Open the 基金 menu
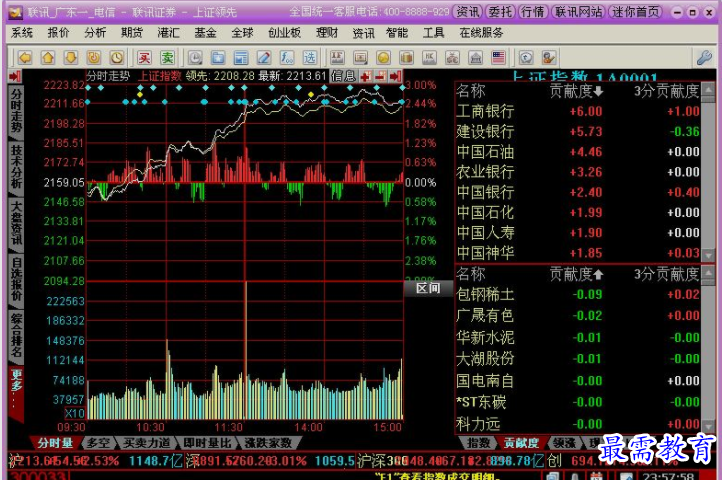The image size is (722, 480). click(205, 33)
